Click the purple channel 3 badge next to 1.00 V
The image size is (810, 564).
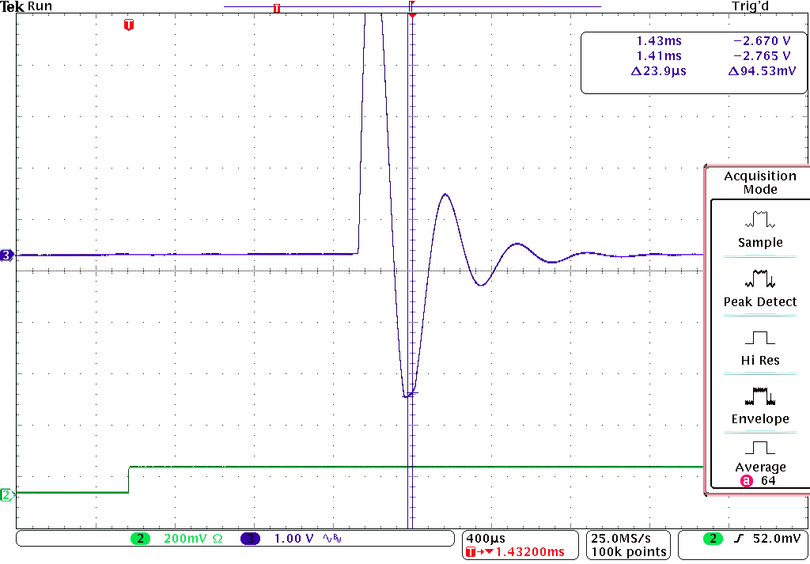pos(251,553)
